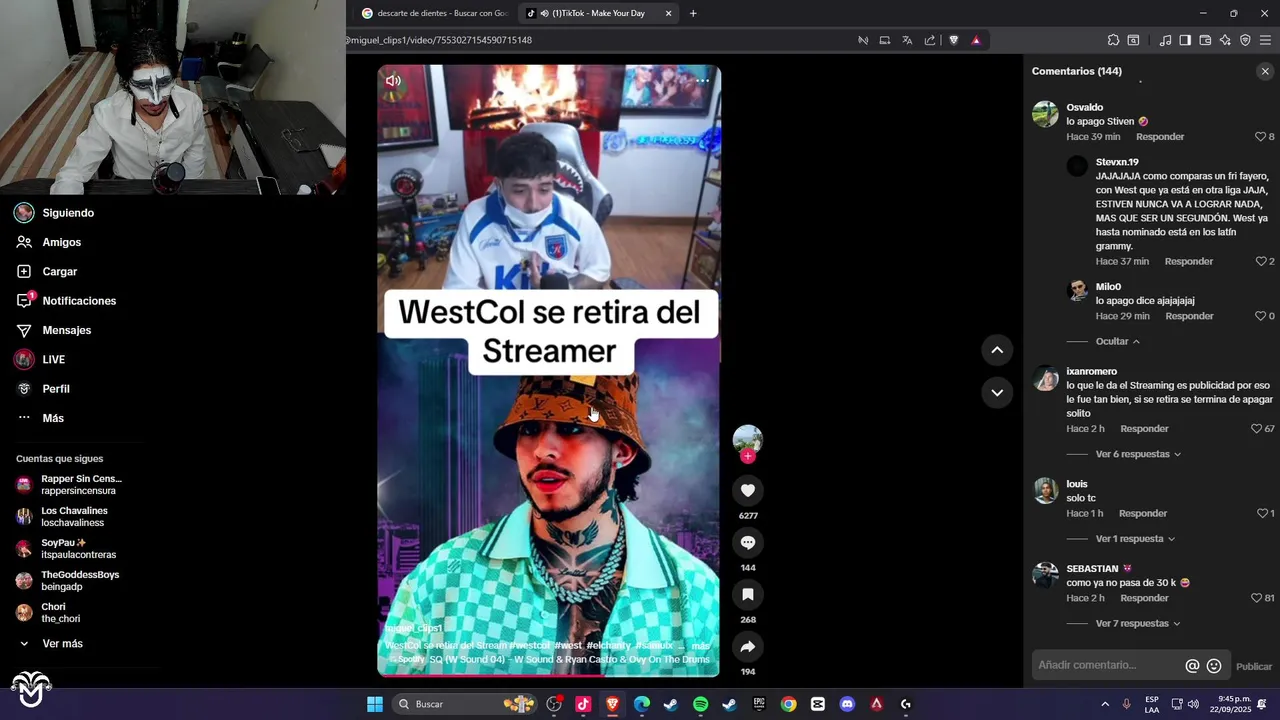Open Perfil in sidebar

coord(56,389)
